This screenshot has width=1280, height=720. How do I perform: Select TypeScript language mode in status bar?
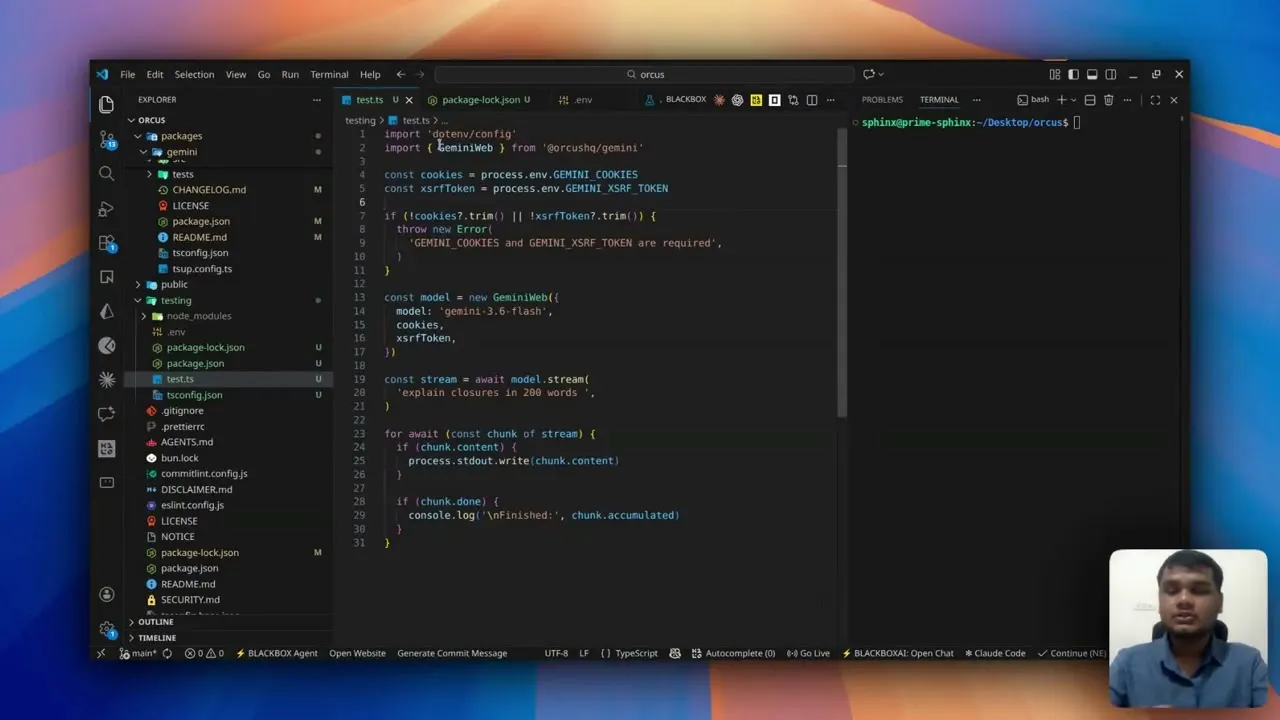pos(636,653)
